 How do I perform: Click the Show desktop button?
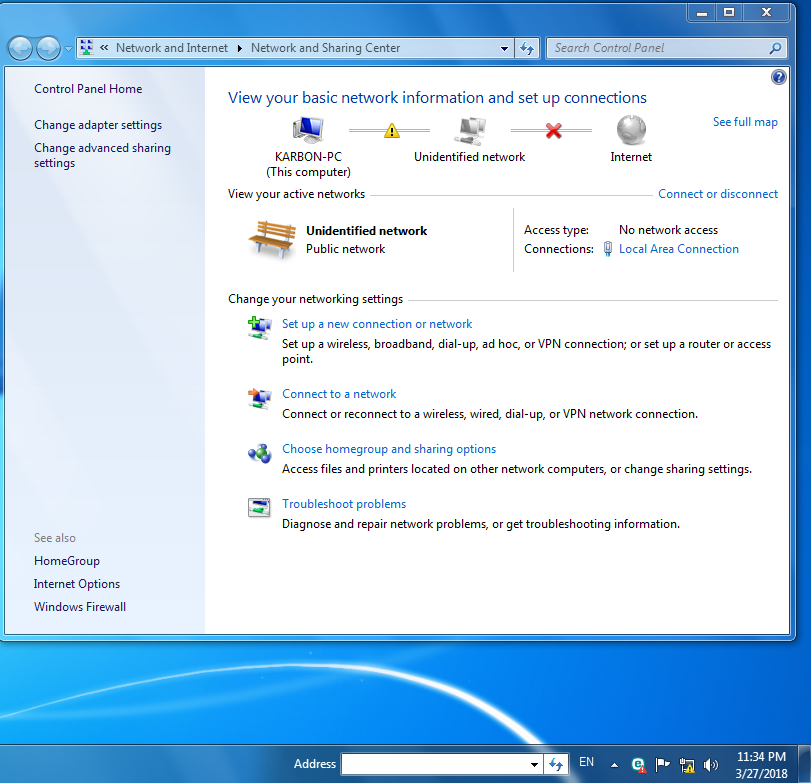tap(805, 764)
